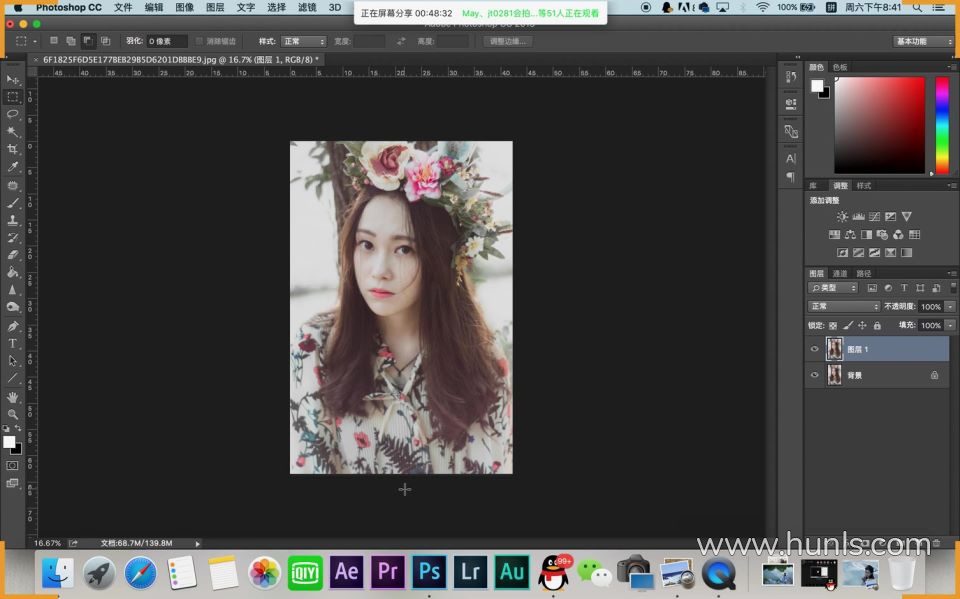Open the layer blend mode 正常 dropdown
The width and height of the screenshot is (960, 599).
(x=844, y=306)
